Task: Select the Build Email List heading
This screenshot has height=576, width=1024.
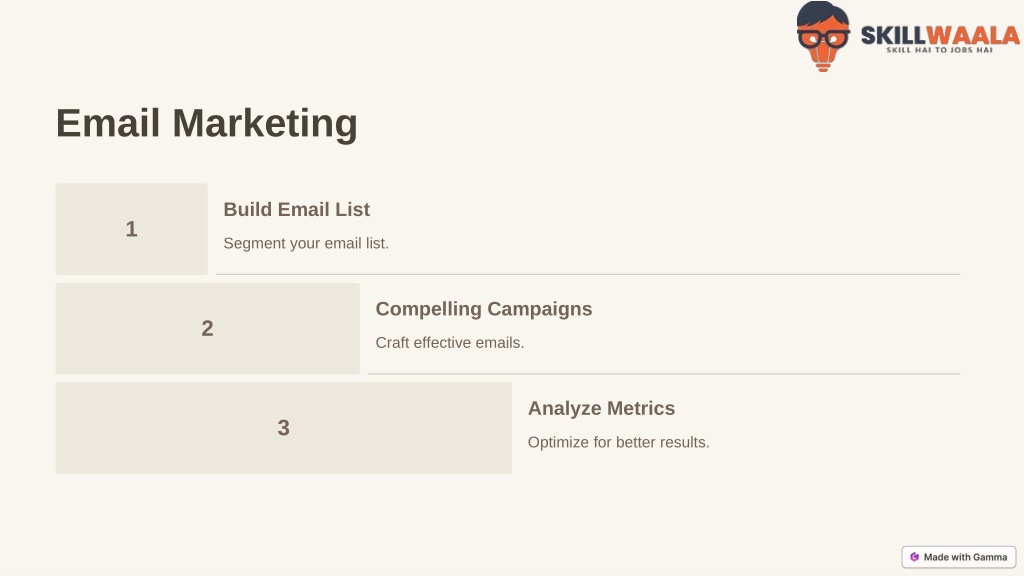Action: (296, 210)
